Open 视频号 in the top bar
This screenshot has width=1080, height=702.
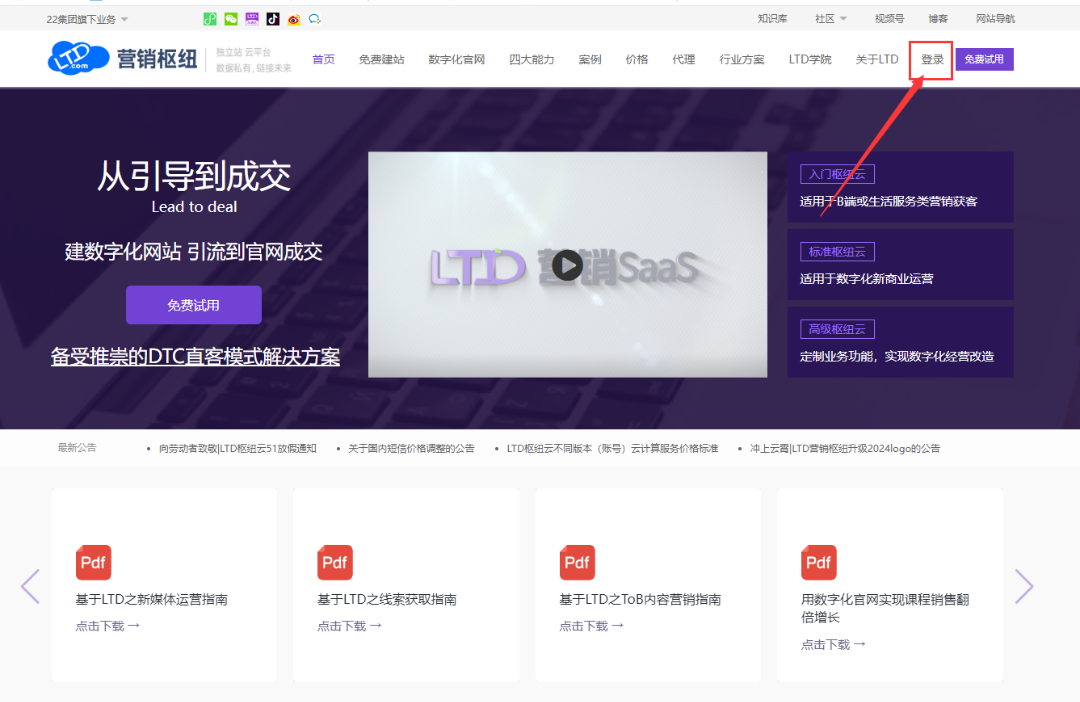pos(889,19)
